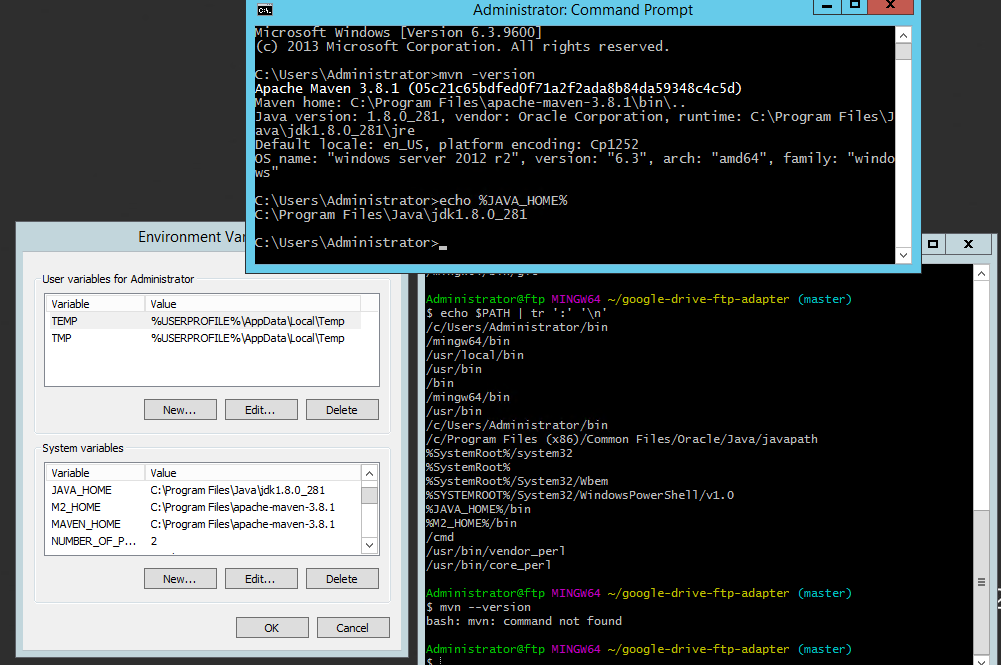Close the Administrator Command Prompt window
1001x665 pixels.
tap(891, 6)
